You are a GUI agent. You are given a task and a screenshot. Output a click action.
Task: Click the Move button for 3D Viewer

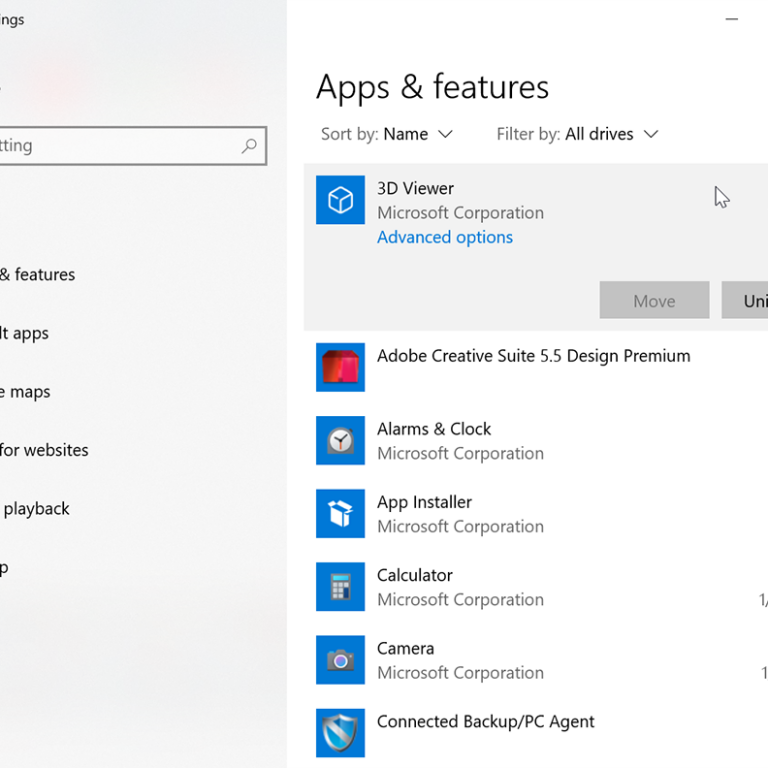[654, 300]
